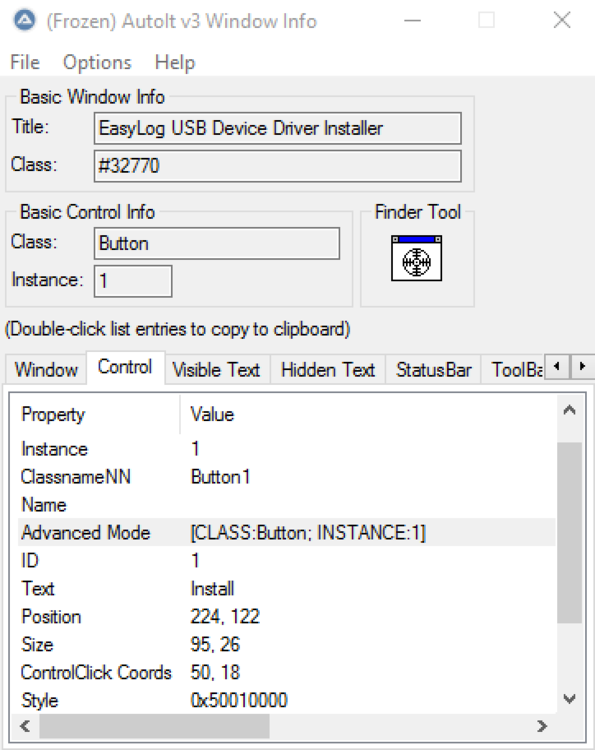The width and height of the screenshot is (595, 750).
Task: Click the Finder Tool crosshair icon
Action: (x=416, y=258)
